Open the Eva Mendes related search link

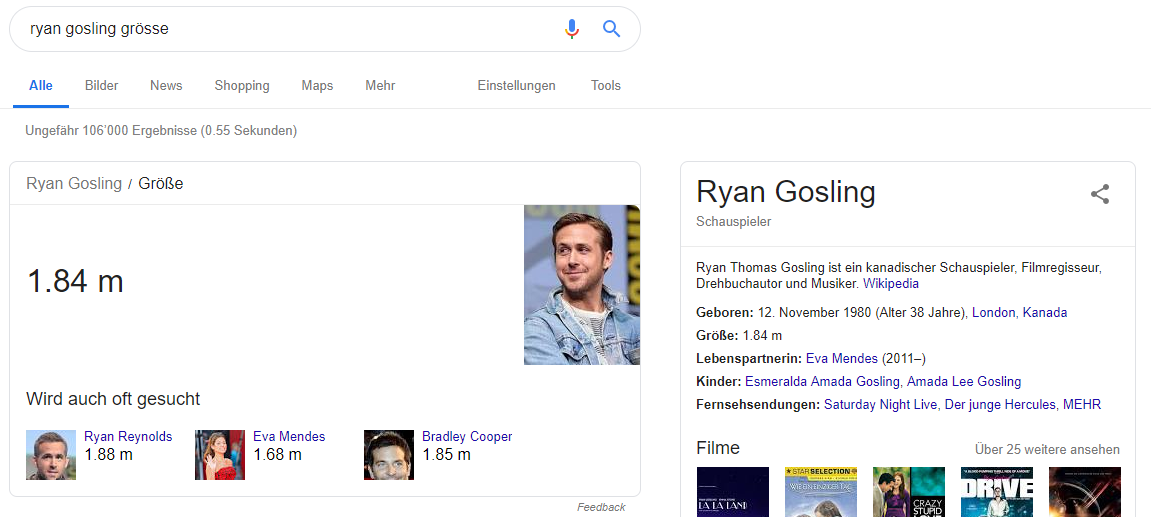(289, 436)
